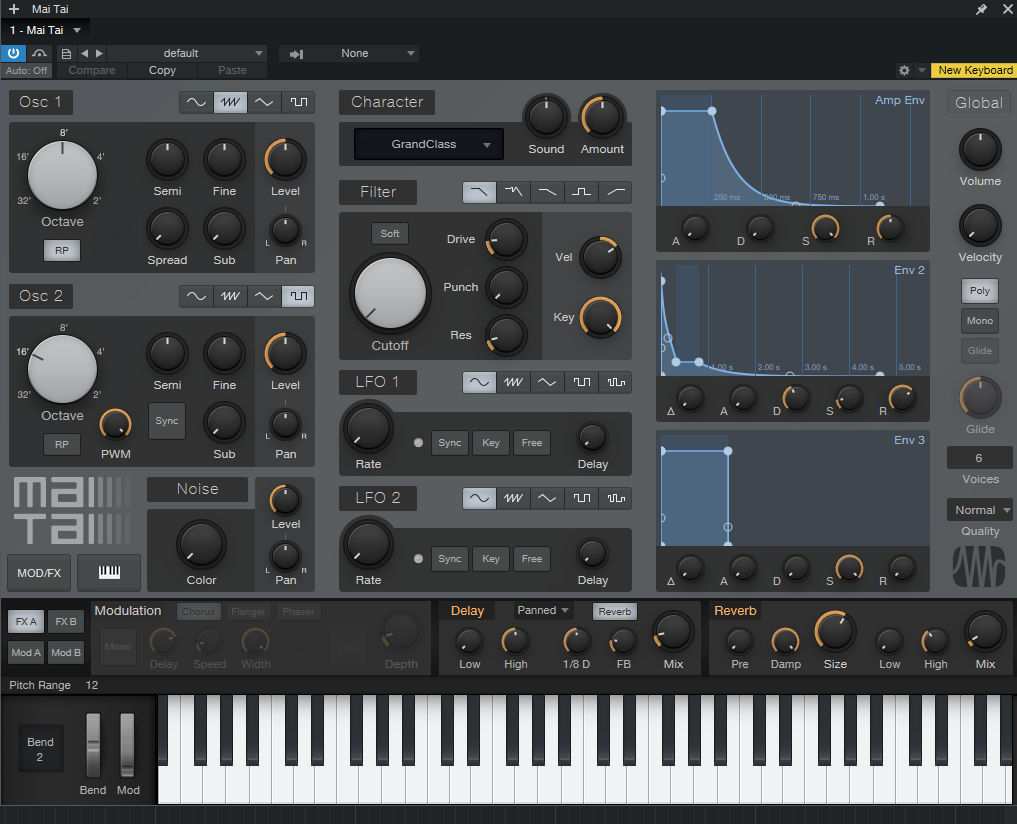Open the default preset dropdown

click(x=187, y=53)
